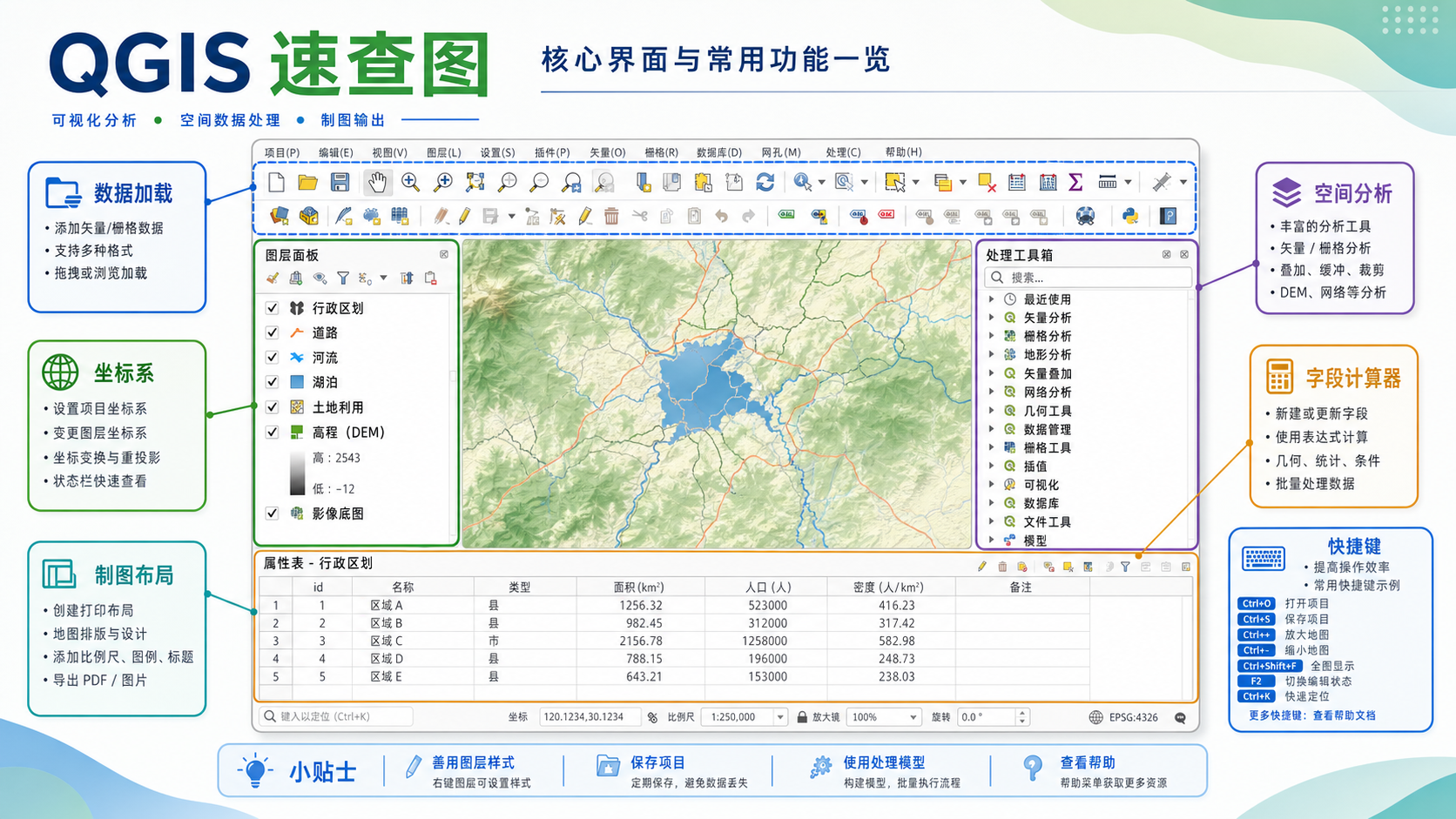Click the toolbox 搜索 search field
The width and height of the screenshot is (1456, 819).
(x=1089, y=278)
